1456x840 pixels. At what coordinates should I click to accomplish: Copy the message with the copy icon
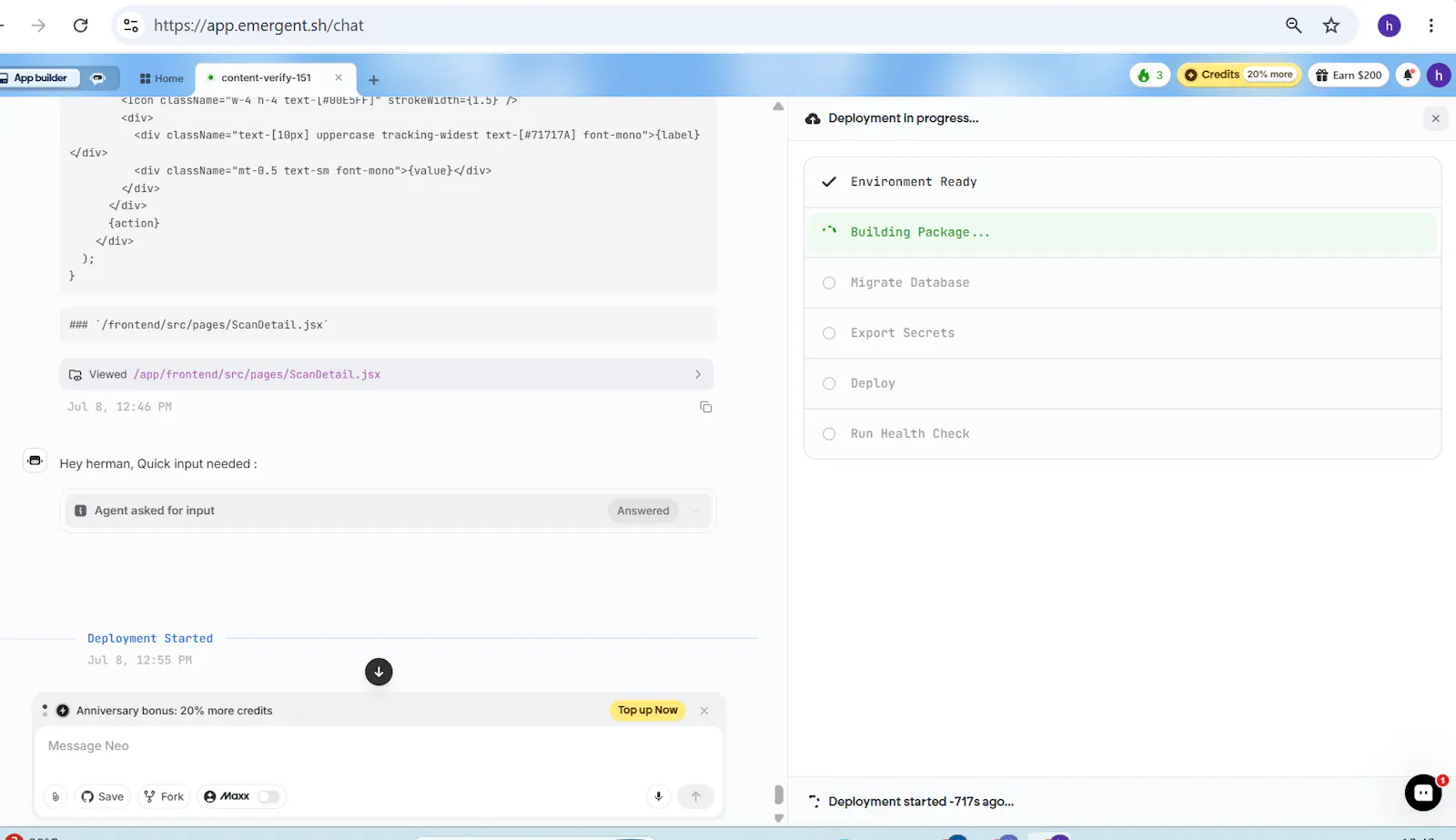[x=705, y=407]
